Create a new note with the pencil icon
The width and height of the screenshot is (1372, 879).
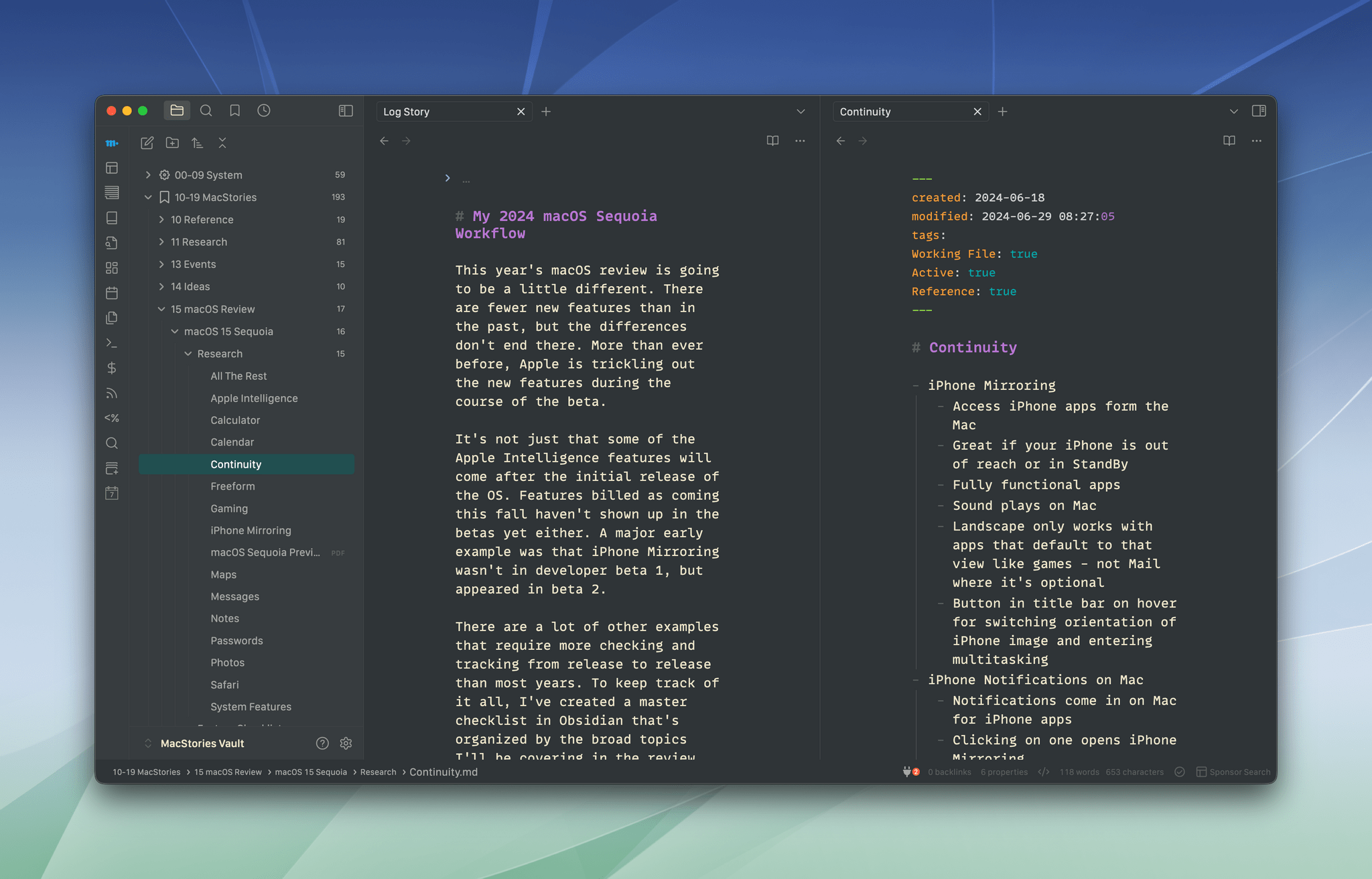pyautogui.click(x=147, y=143)
